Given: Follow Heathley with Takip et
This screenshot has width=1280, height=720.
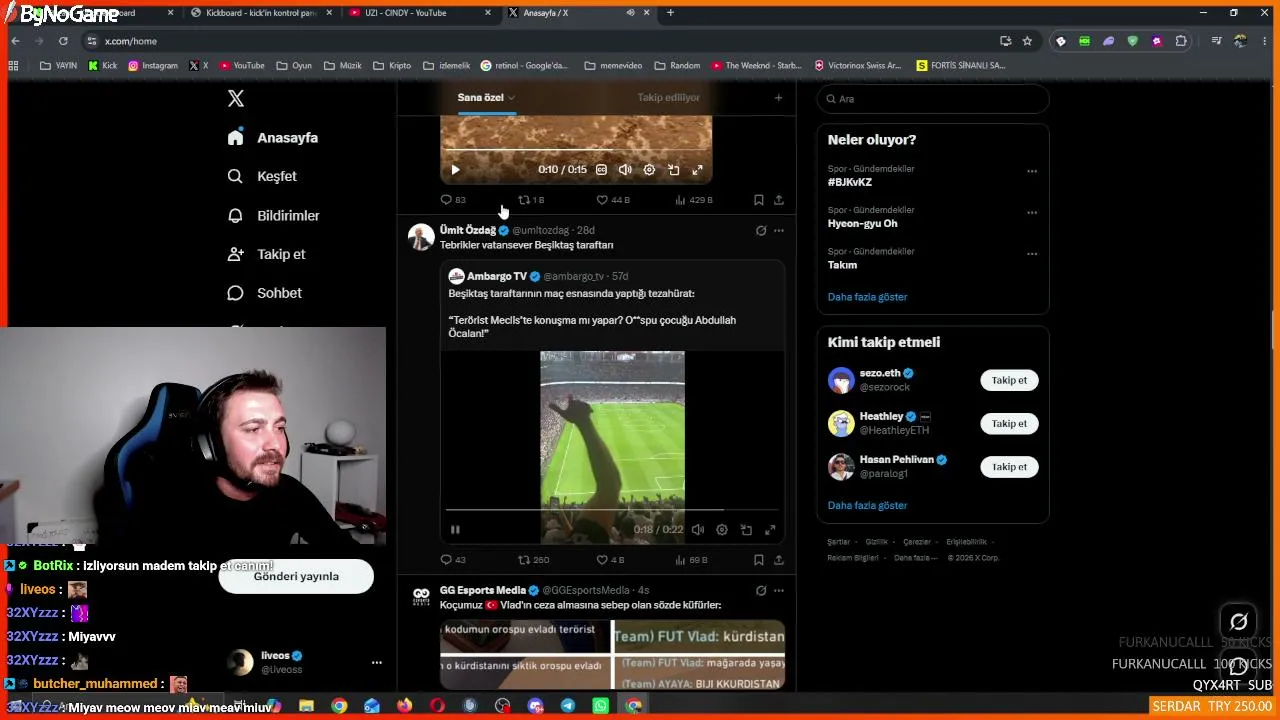Looking at the screenshot, I should click(x=1009, y=423).
